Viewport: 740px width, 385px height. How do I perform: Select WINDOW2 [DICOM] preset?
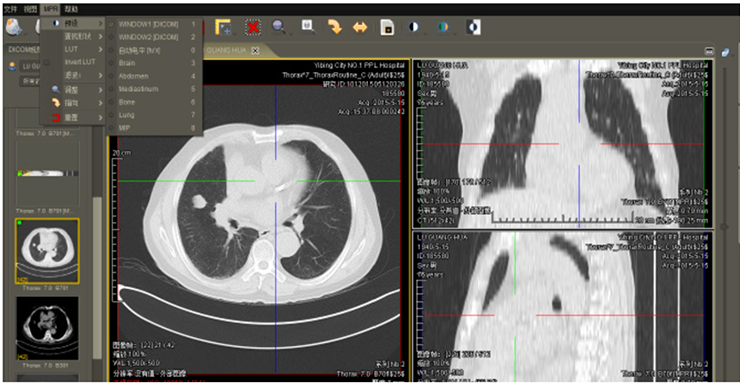tap(154, 37)
